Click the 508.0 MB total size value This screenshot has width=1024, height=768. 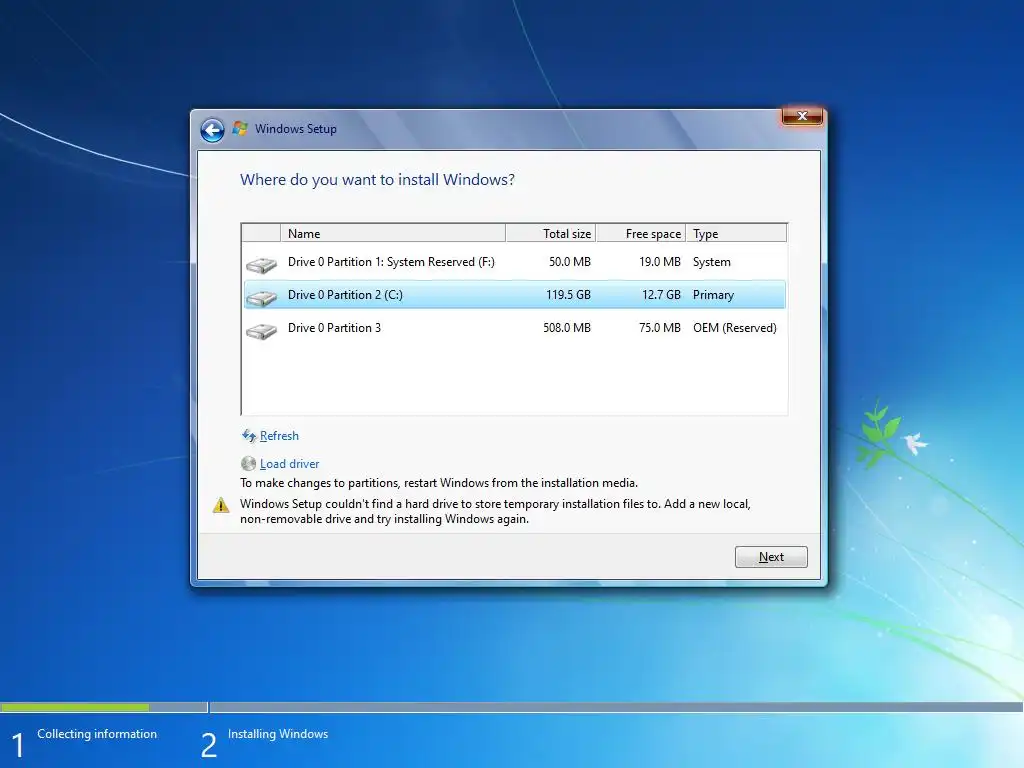pos(567,328)
